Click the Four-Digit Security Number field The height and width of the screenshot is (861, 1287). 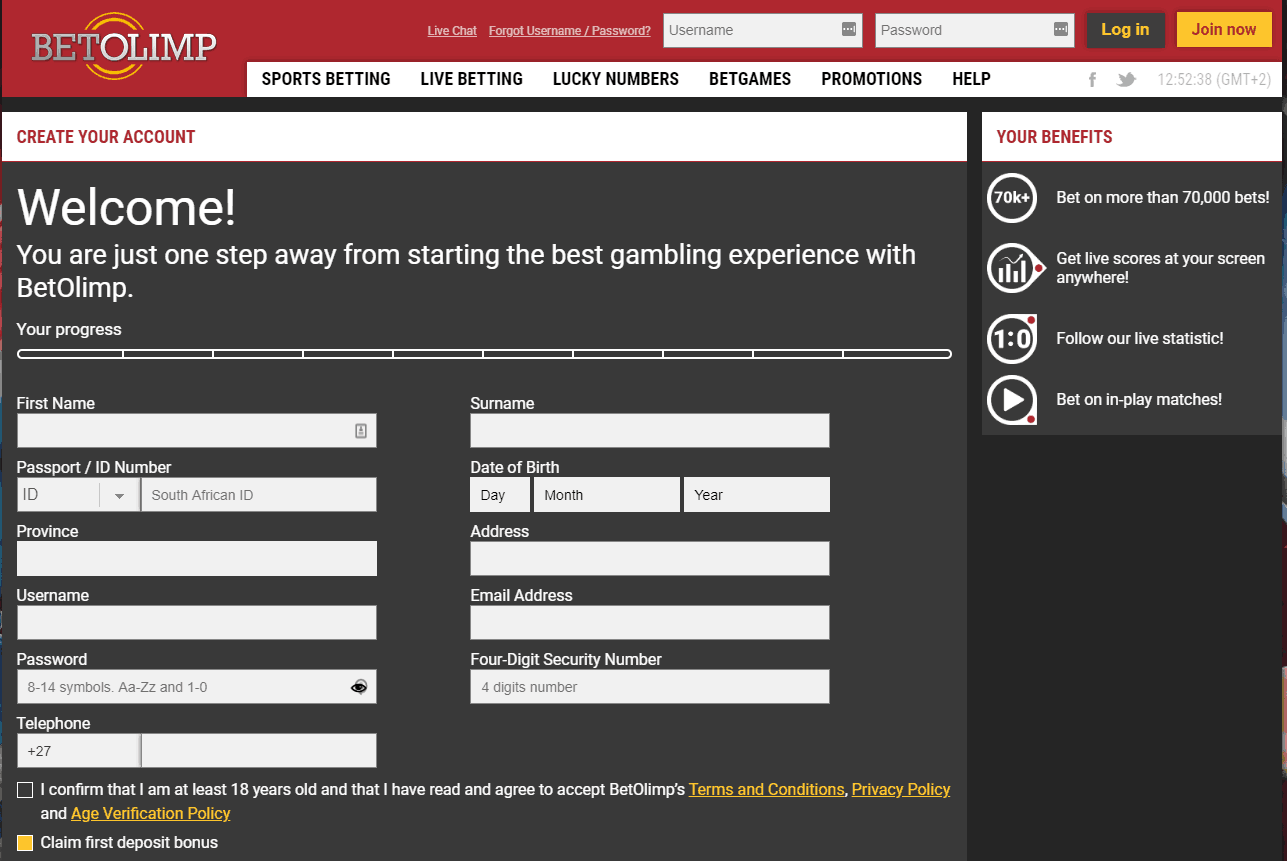tap(650, 687)
